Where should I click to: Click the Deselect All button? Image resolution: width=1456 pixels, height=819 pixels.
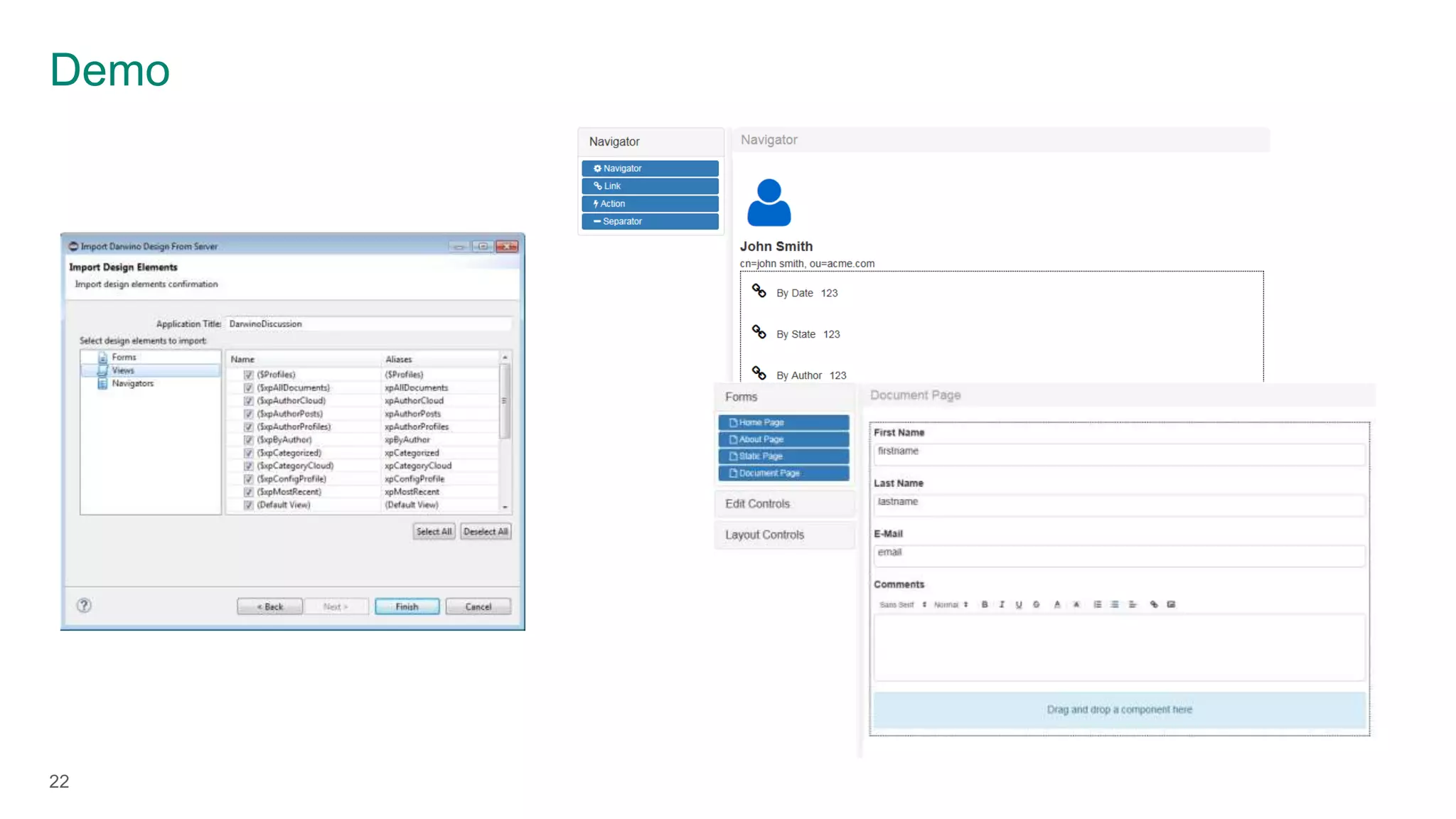click(x=486, y=532)
